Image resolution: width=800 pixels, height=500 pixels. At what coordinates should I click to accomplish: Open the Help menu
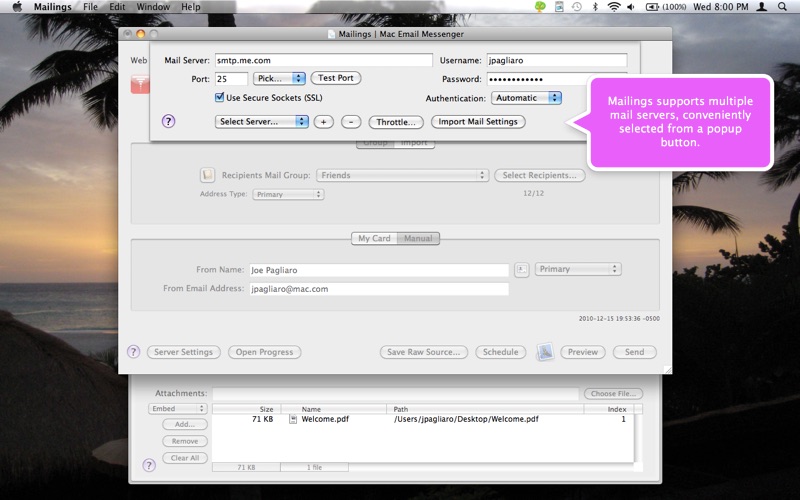190,7
